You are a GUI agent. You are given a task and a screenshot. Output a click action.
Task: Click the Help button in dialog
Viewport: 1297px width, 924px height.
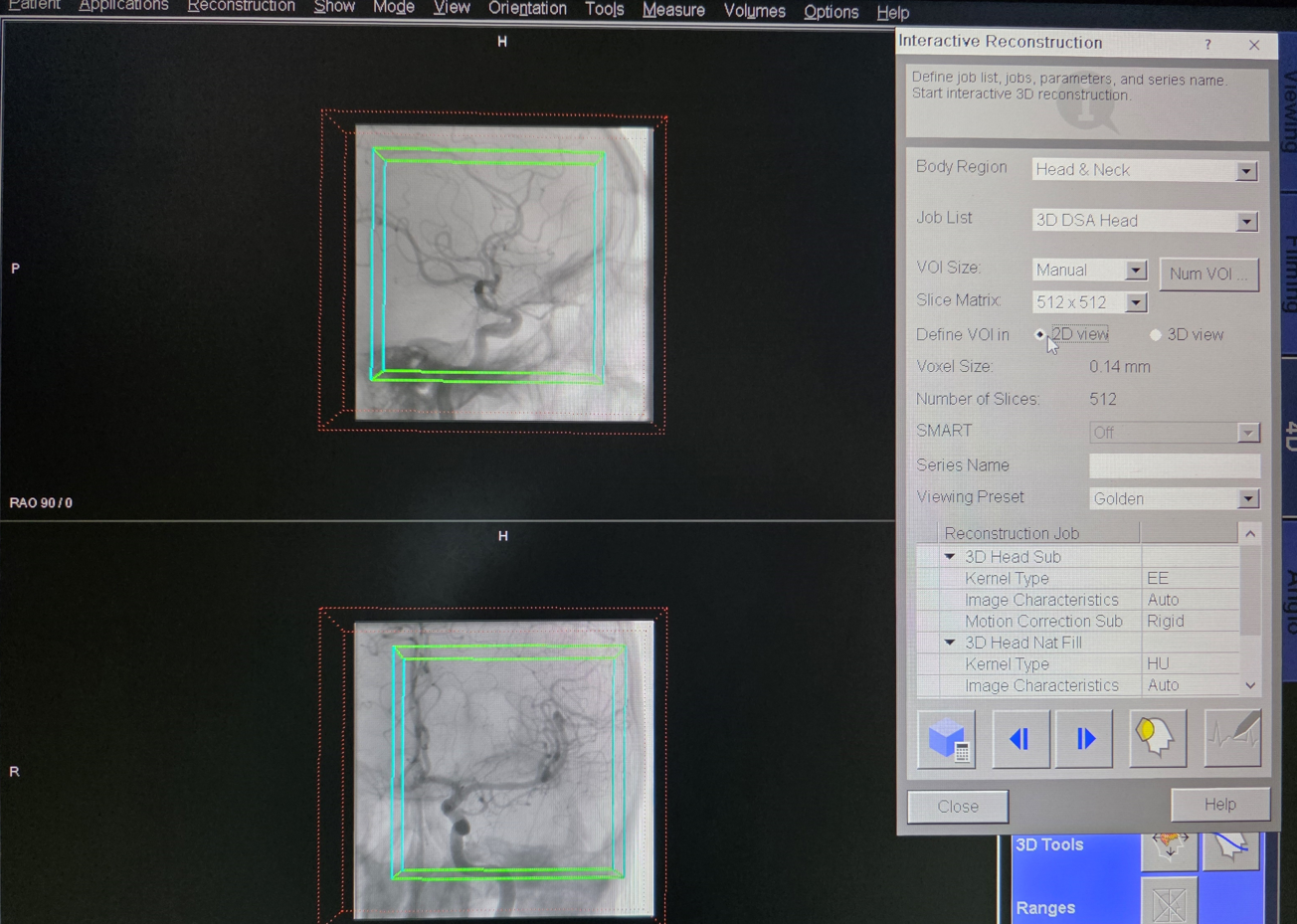click(1219, 805)
